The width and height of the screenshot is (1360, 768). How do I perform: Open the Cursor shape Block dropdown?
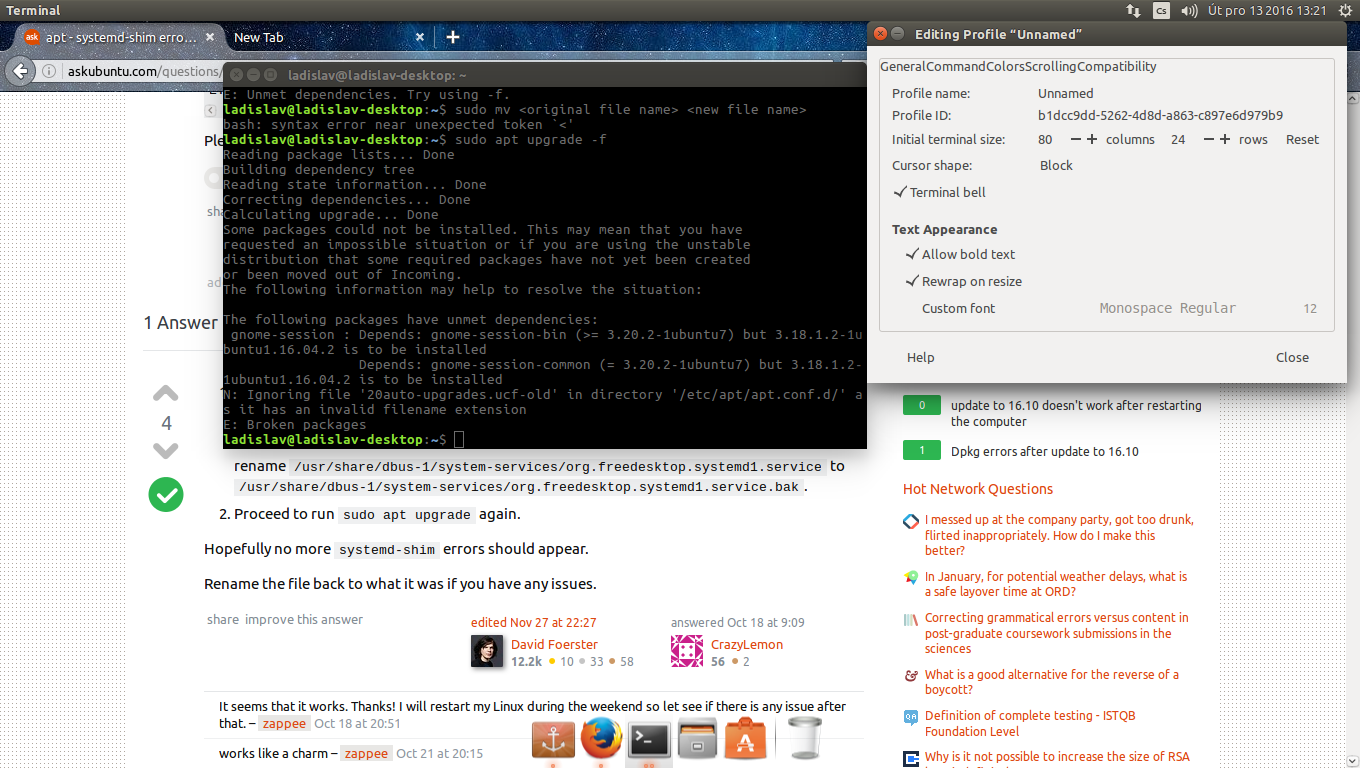(1056, 165)
